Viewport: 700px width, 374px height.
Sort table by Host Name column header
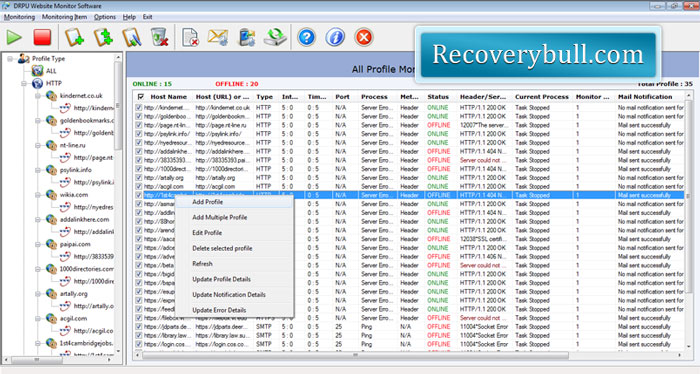[168, 96]
